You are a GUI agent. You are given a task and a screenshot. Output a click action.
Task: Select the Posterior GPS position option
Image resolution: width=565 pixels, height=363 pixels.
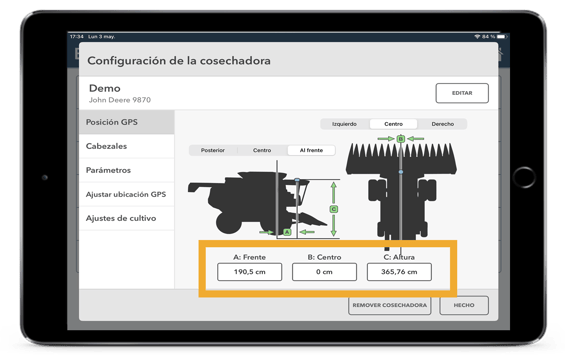point(213,150)
